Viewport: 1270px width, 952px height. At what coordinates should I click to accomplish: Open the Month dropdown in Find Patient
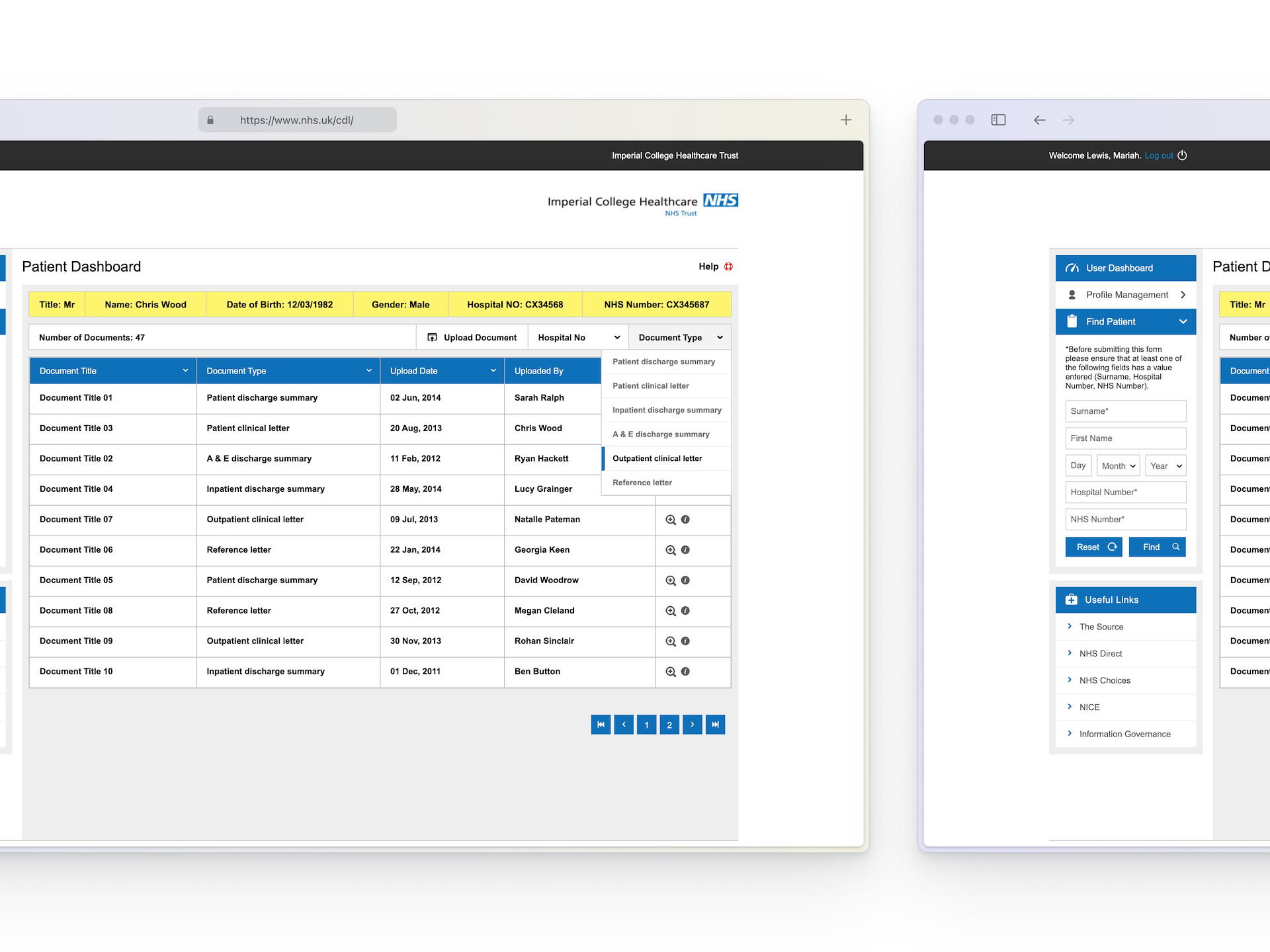pyautogui.click(x=1118, y=465)
